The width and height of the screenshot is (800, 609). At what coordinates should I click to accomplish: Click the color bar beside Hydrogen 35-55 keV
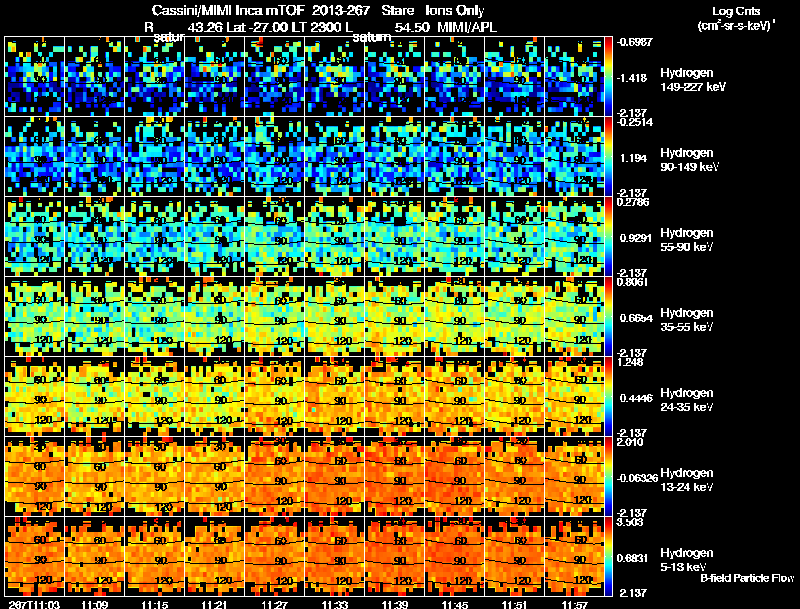coord(608,316)
